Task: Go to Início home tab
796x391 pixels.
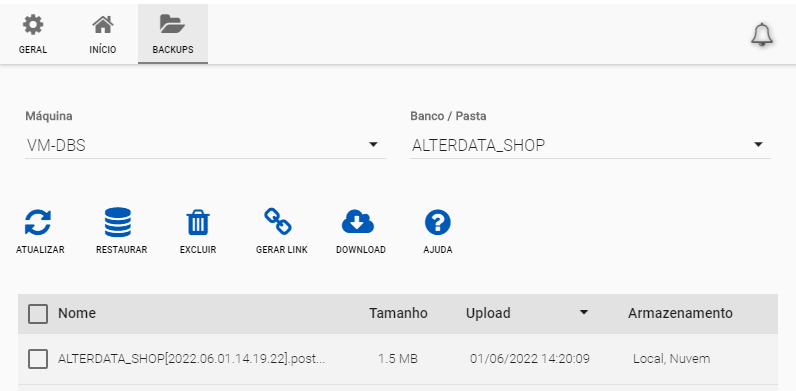Action: pos(103,34)
